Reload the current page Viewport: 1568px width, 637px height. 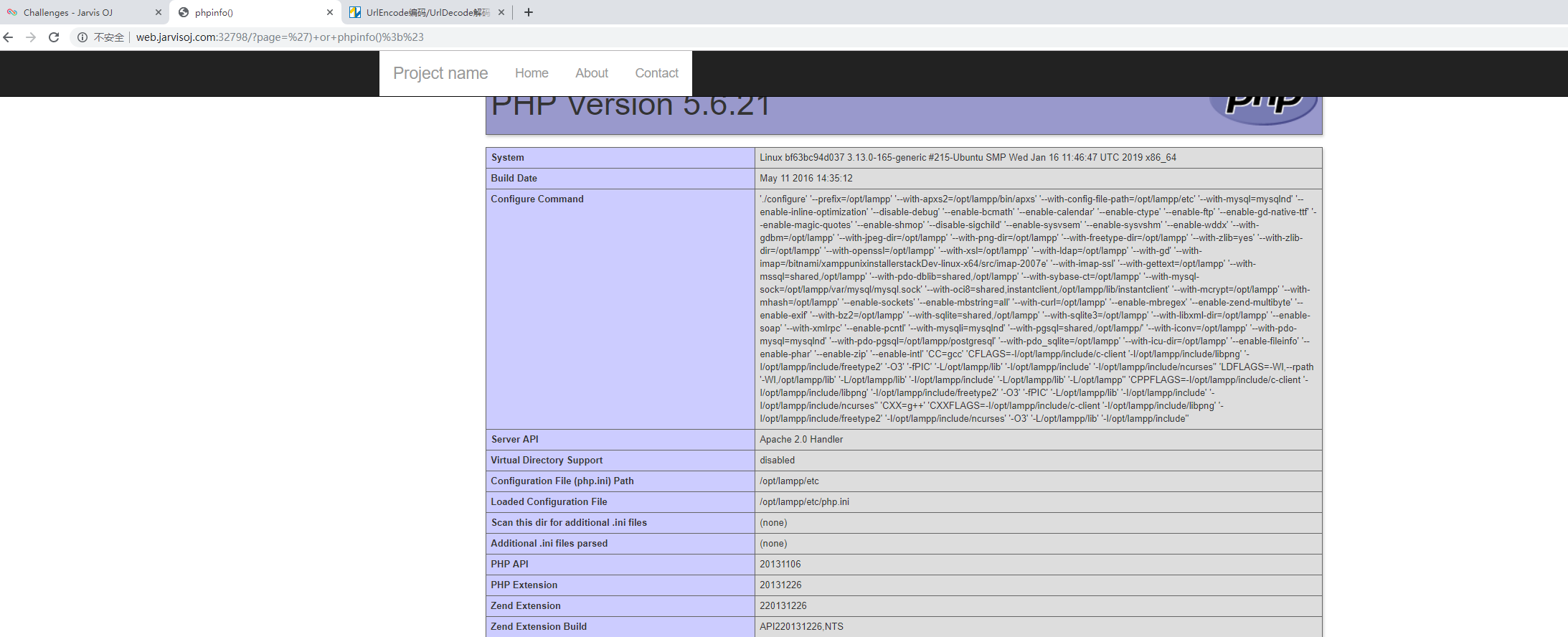(x=54, y=37)
